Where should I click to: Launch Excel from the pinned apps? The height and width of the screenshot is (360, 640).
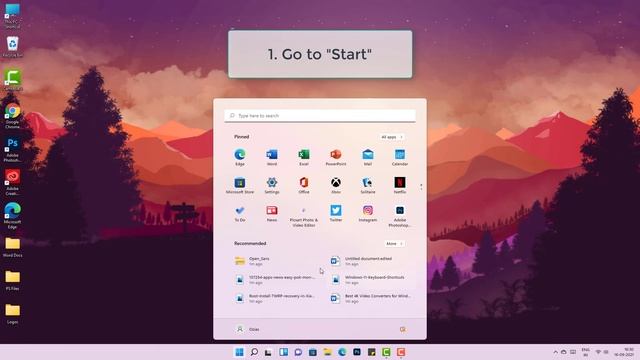point(304,157)
